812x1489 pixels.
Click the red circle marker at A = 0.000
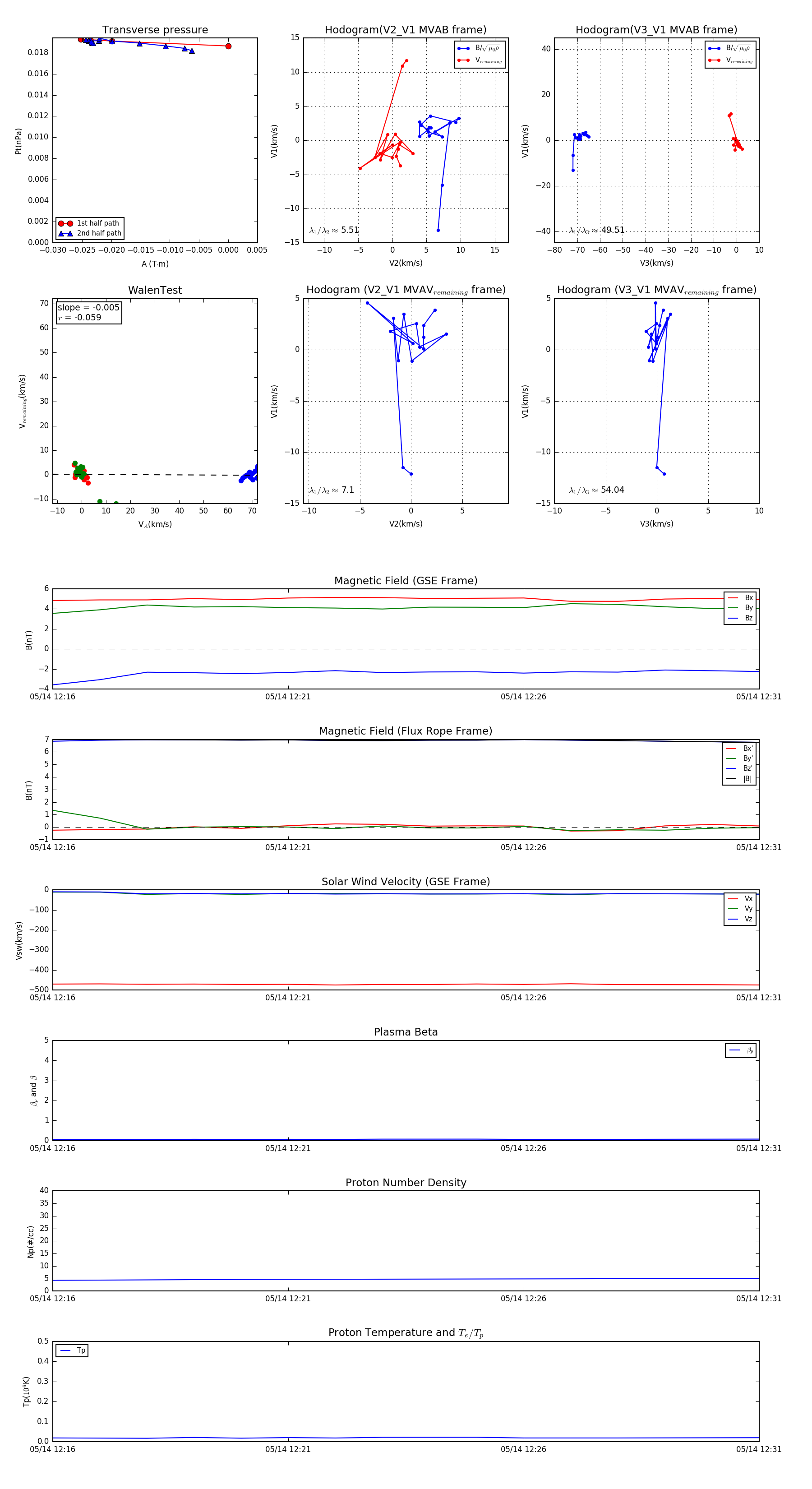pos(228,46)
